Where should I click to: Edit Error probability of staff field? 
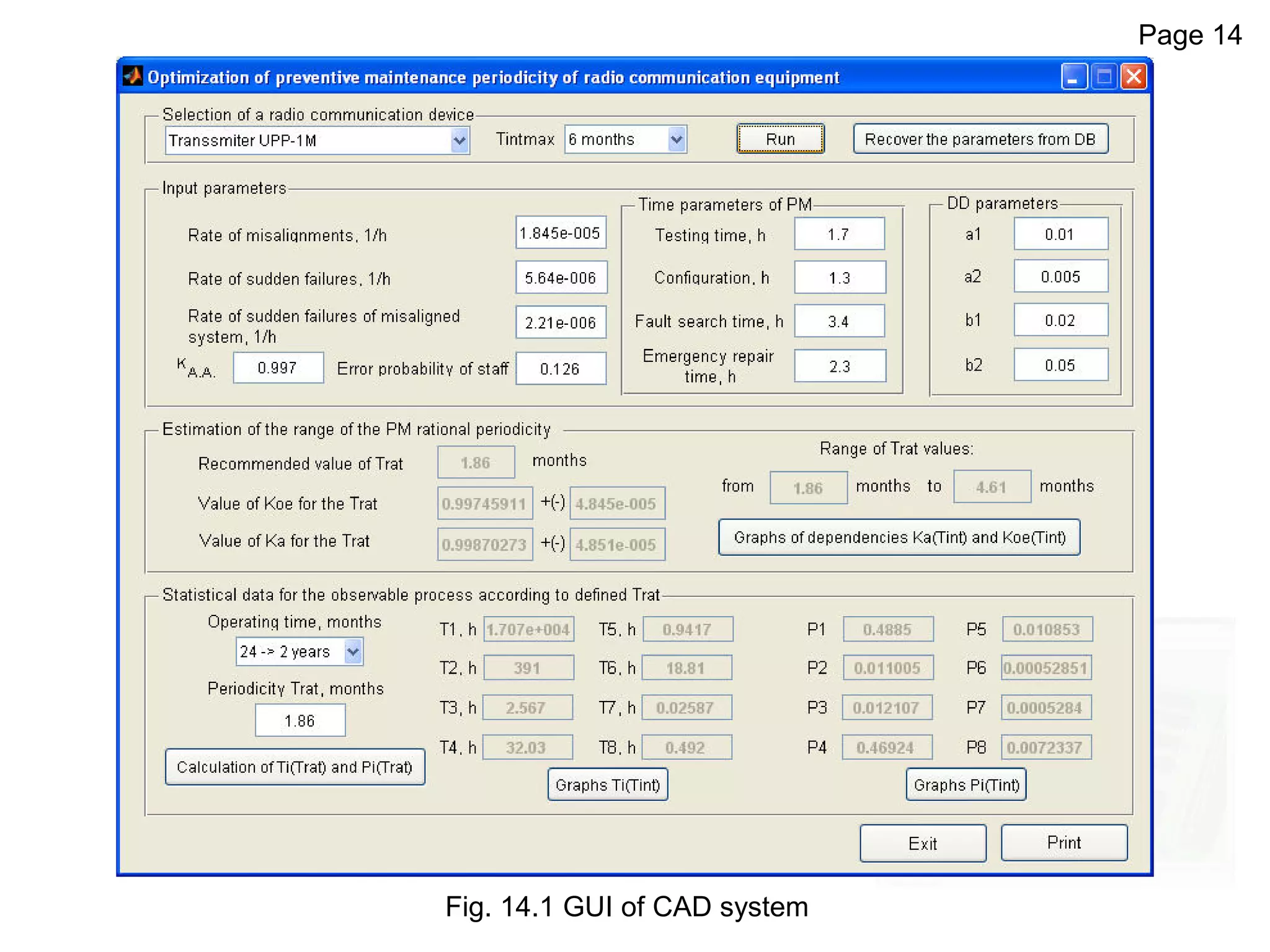point(561,368)
